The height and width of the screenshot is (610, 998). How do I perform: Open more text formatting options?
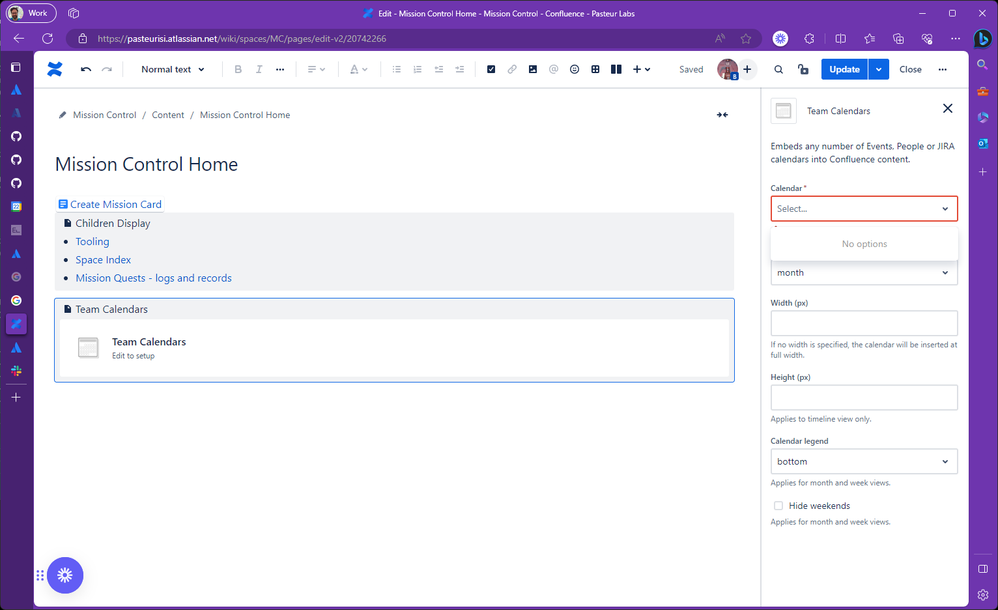pos(280,69)
